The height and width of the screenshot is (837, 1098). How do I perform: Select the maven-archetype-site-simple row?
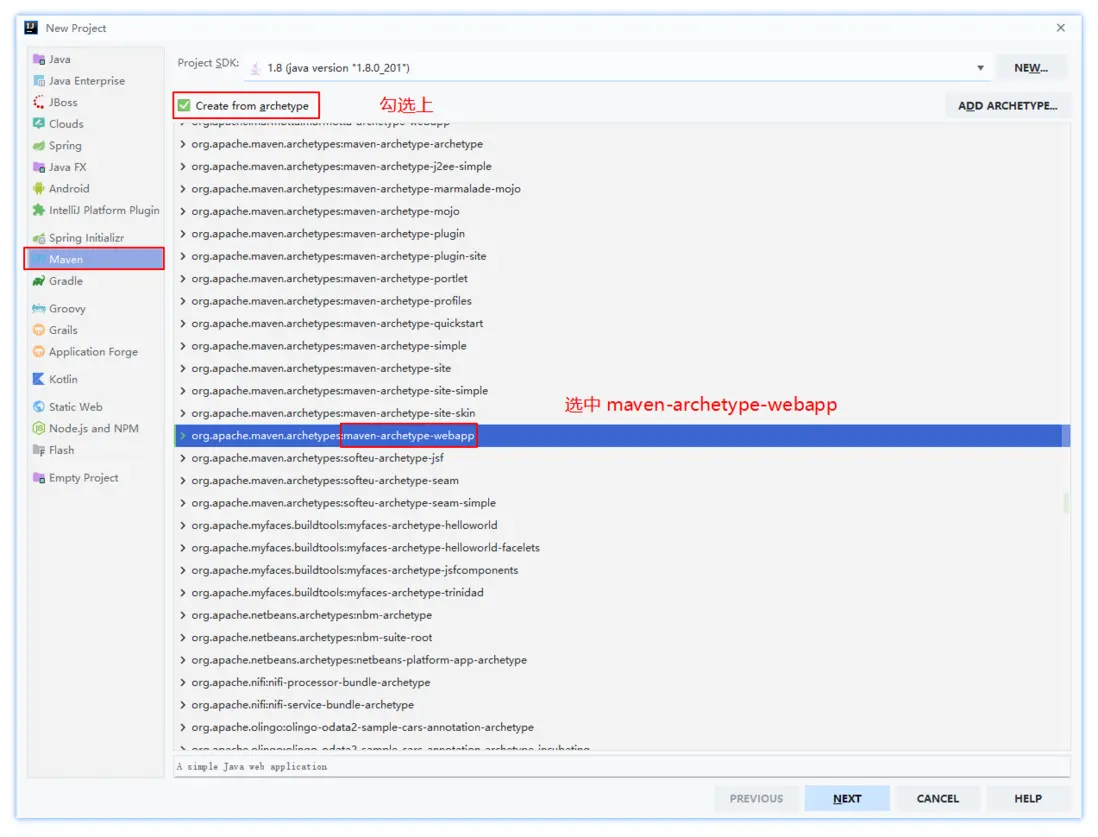tap(622, 391)
